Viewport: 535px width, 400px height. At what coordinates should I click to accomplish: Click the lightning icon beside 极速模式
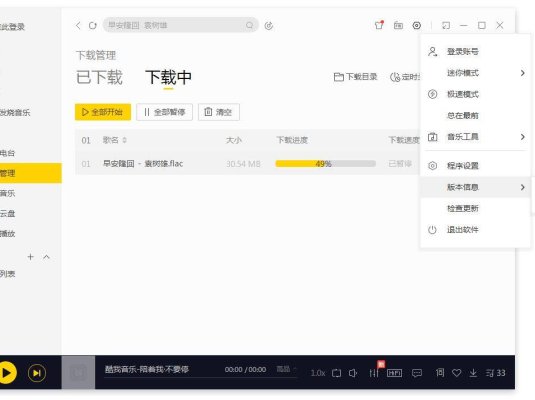[x=432, y=94]
